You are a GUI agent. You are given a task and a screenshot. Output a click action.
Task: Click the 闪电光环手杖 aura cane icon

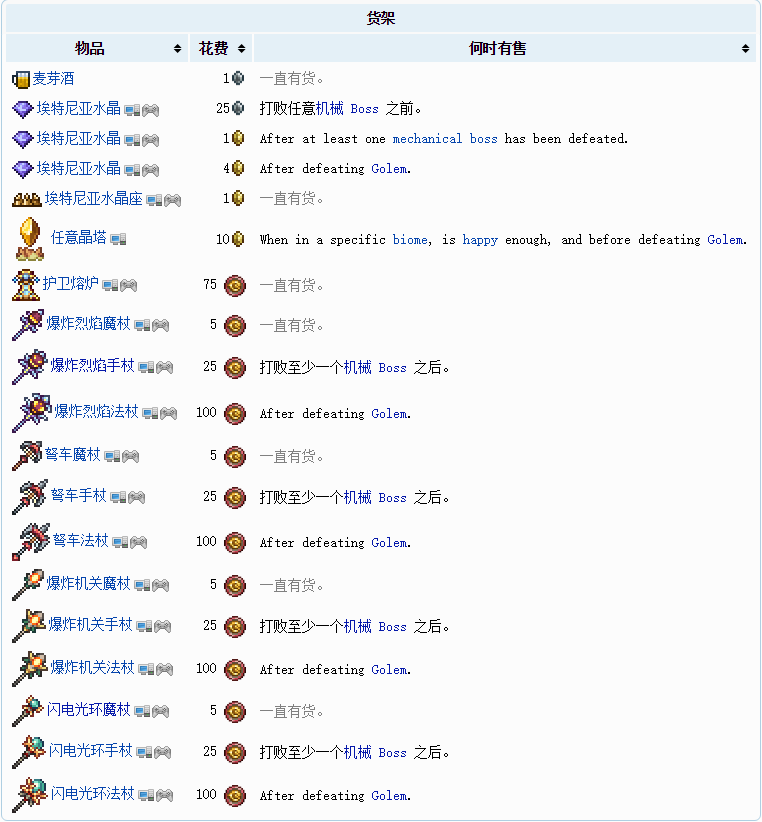pos(29,752)
